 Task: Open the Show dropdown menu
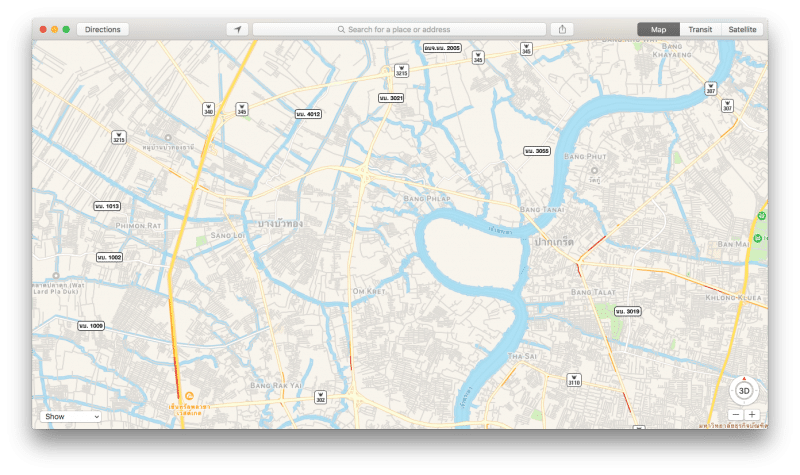click(70, 416)
